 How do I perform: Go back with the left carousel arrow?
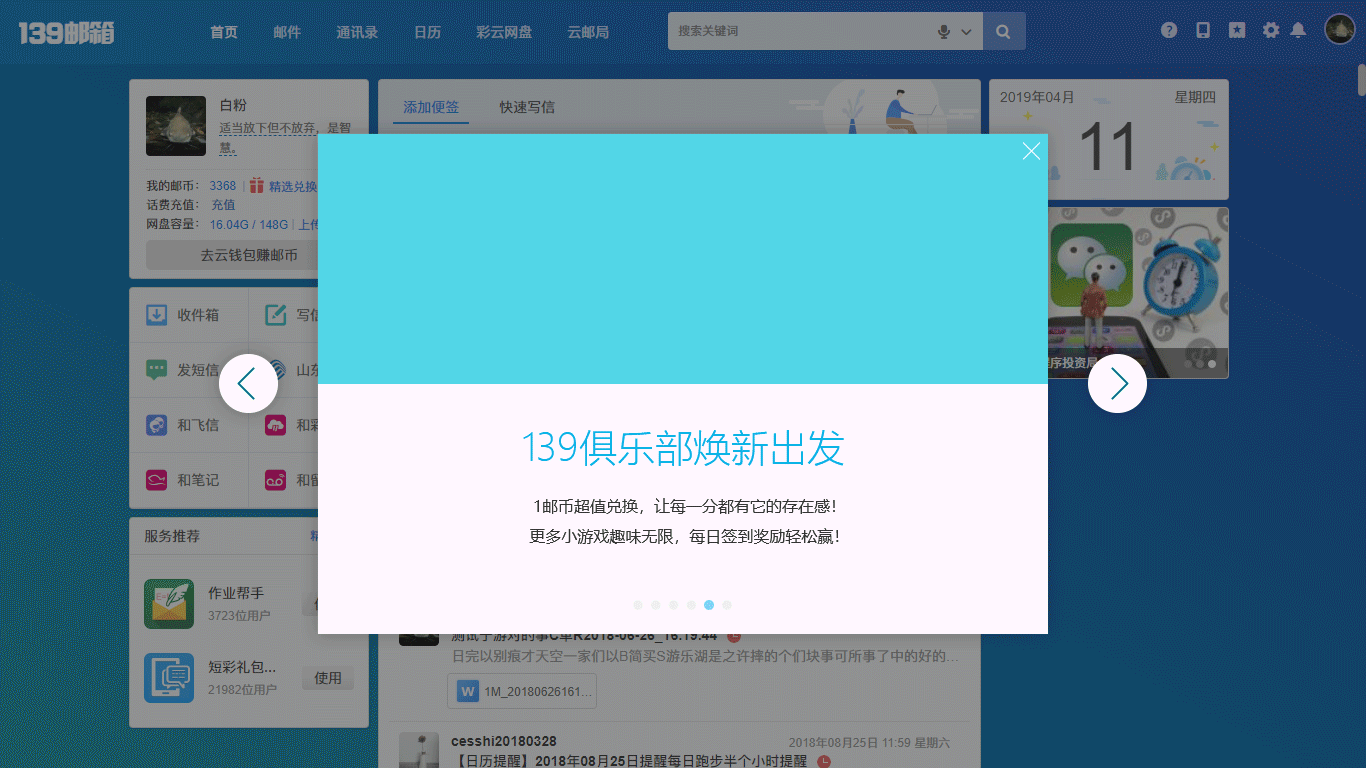point(248,383)
